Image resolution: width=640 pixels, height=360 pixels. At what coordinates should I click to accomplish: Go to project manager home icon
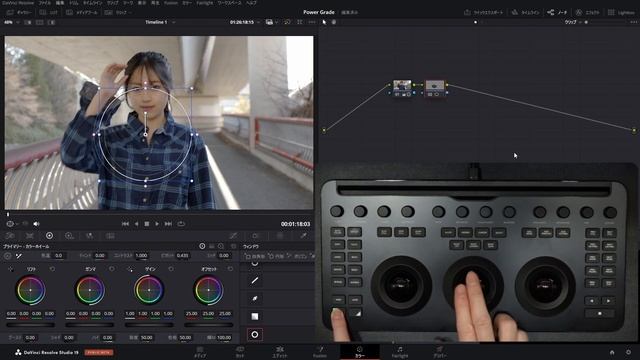(x=612, y=352)
